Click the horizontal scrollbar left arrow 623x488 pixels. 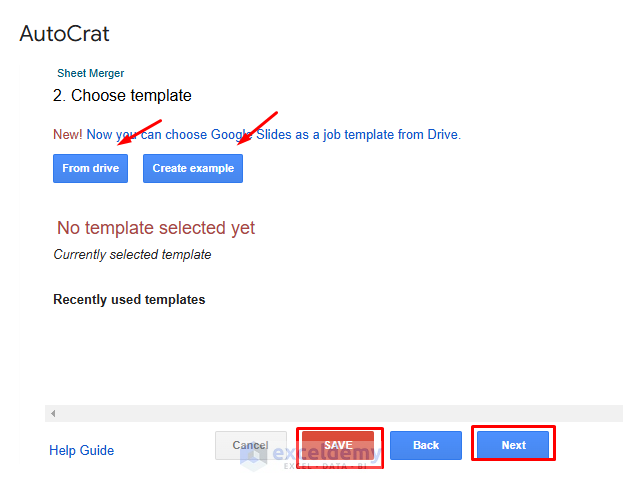(x=52, y=413)
